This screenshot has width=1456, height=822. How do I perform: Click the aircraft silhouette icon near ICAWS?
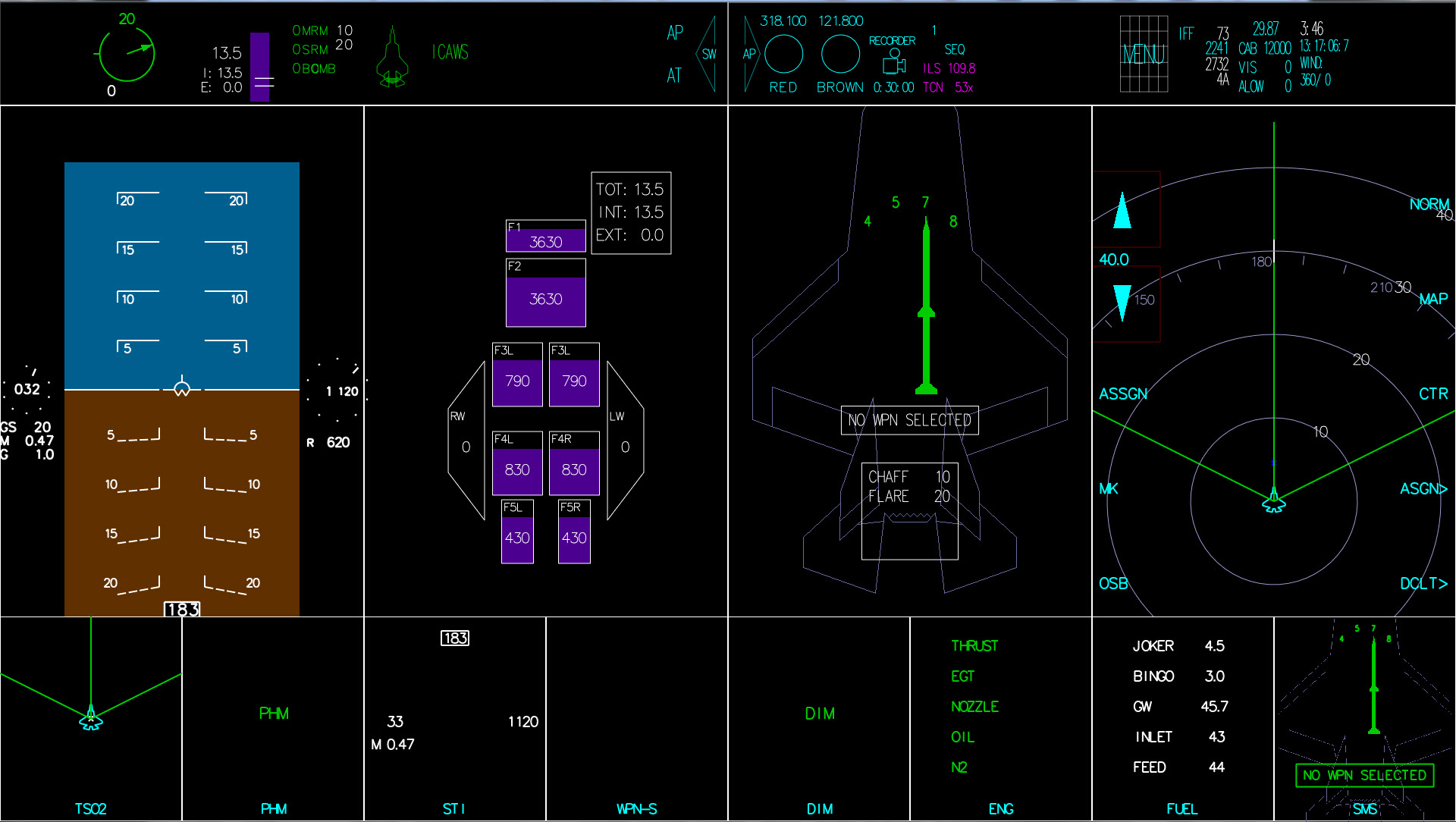click(x=392, y=58)
